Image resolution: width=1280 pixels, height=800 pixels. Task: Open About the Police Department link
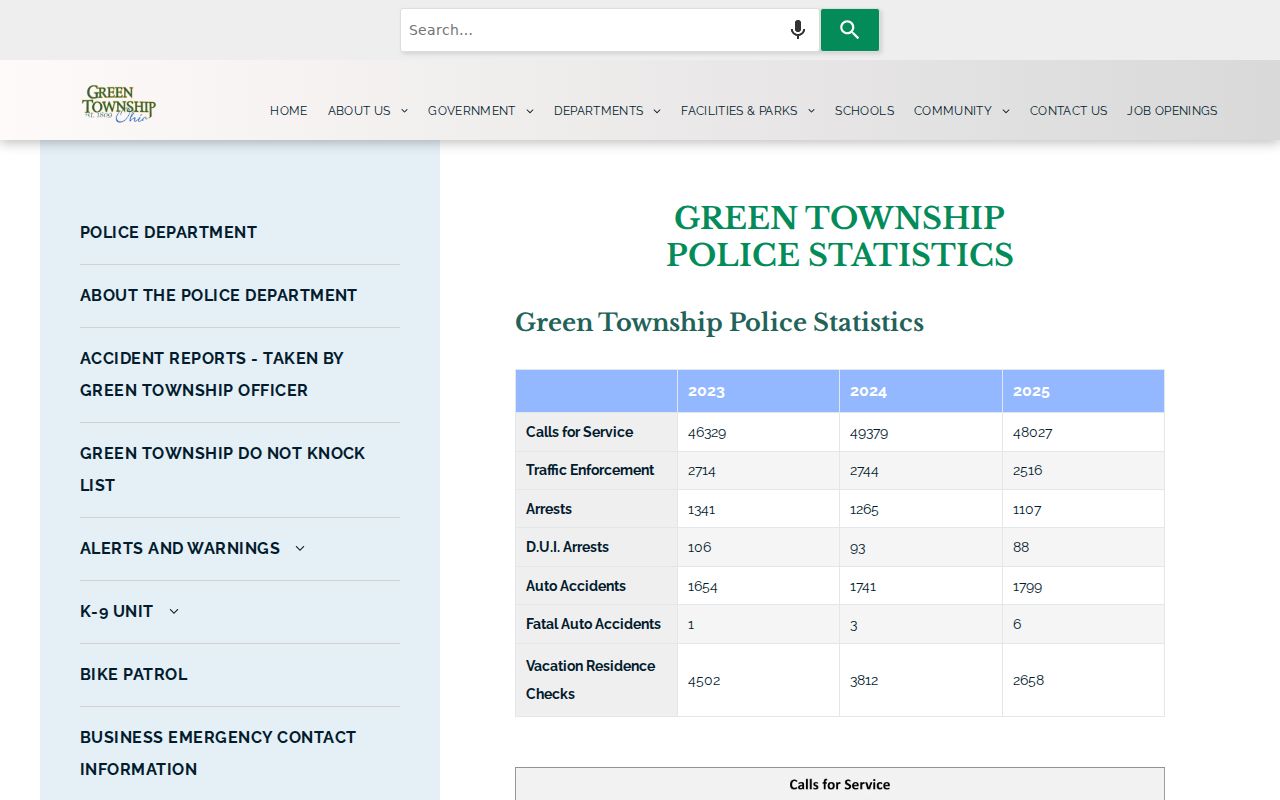pyautogui.click(x=218, y=295)
